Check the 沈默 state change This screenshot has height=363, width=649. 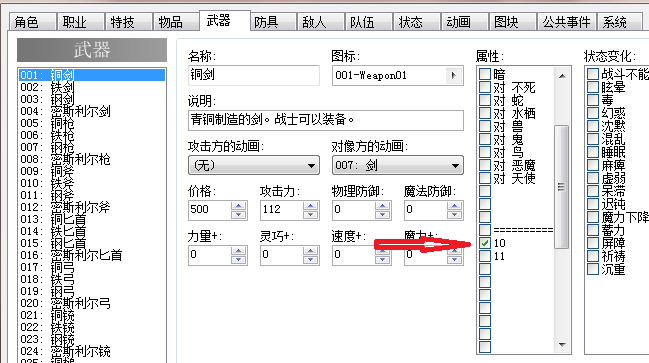[593, 126]
